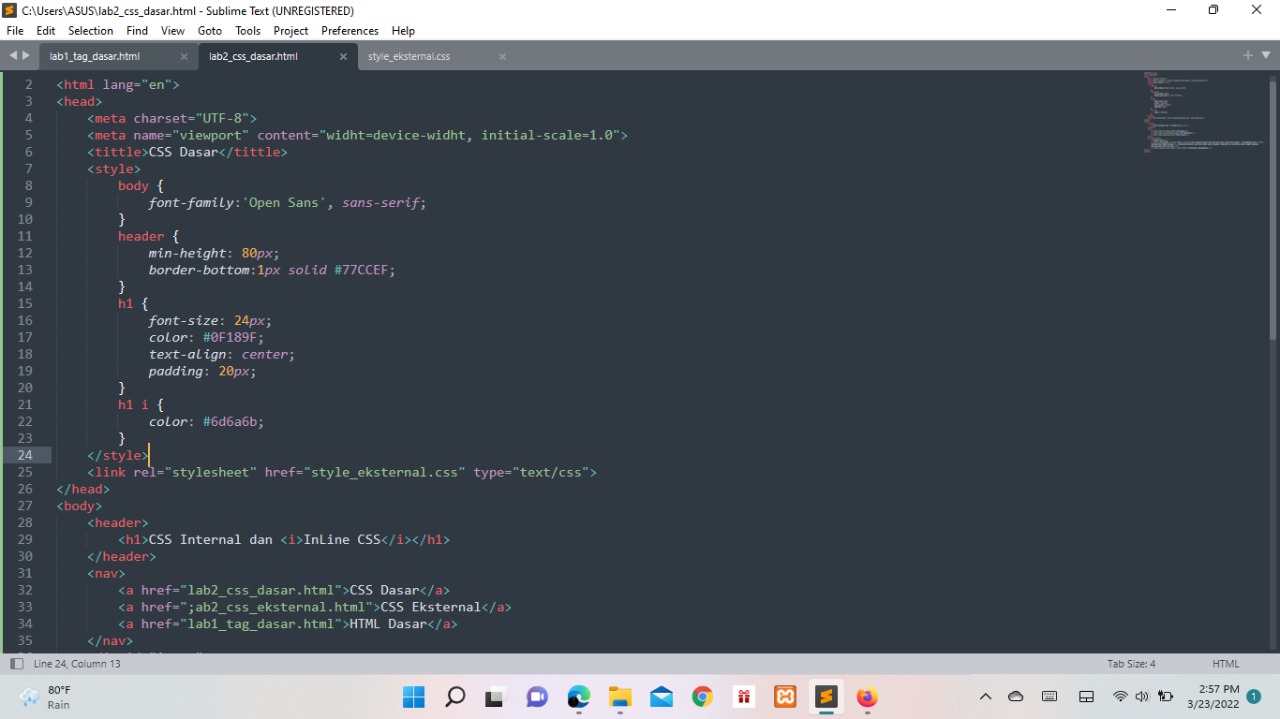
Task: Click the previous tab arrow
Action: pos(13,56)
